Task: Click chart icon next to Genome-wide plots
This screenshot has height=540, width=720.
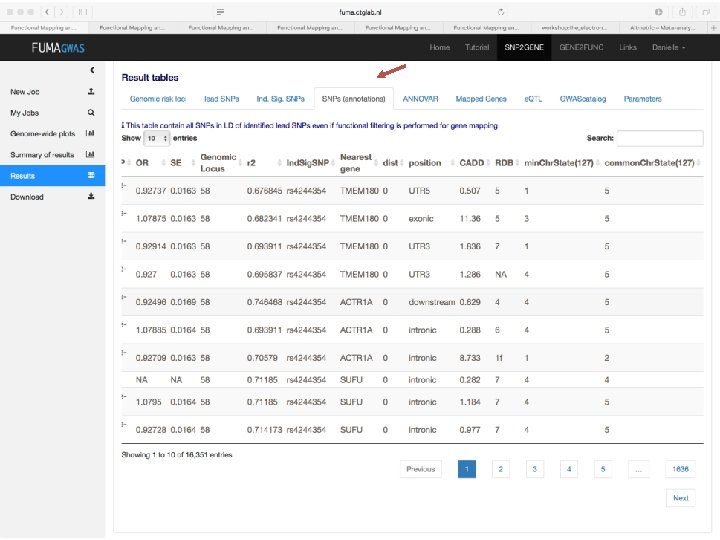Action: (90, 133)
